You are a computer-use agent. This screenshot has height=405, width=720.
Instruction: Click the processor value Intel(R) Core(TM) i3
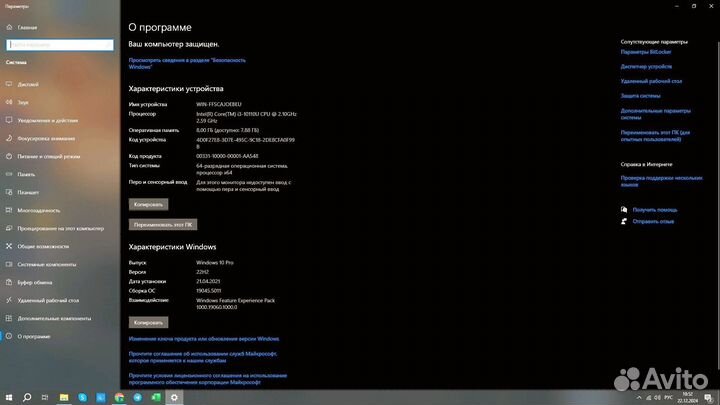pyautogui.click(x=247, y=117)
